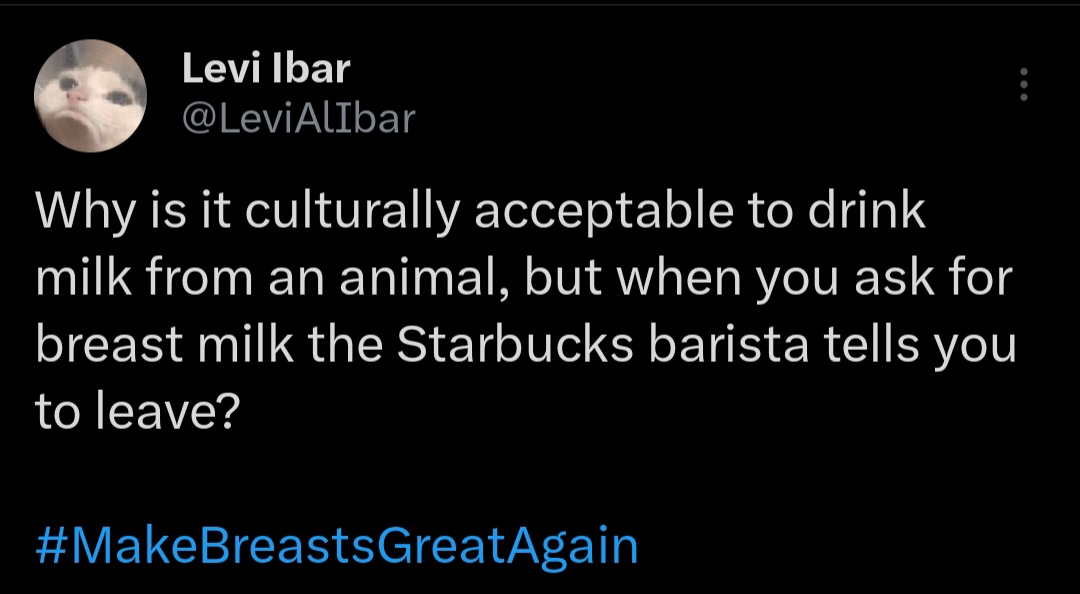The width and height of the screenshot is (1080, 594).
Task: Open the Levi Ibar display name link
Action: [266, 69]
